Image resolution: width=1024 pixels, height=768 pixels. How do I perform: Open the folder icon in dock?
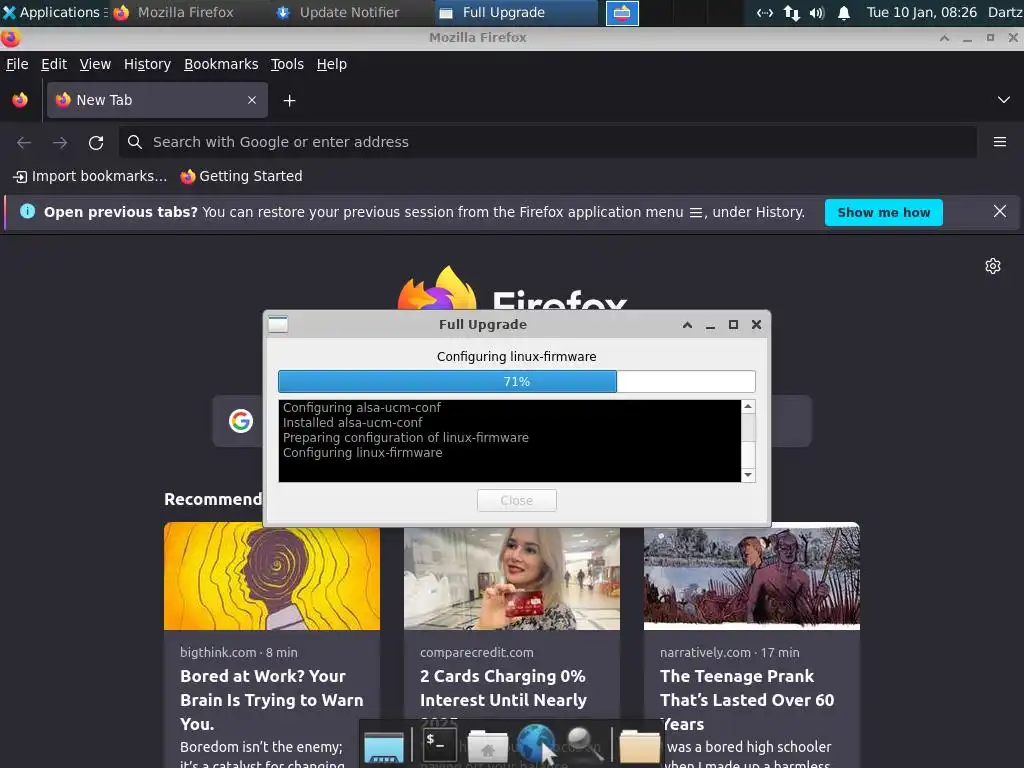[x=639, y=746]
